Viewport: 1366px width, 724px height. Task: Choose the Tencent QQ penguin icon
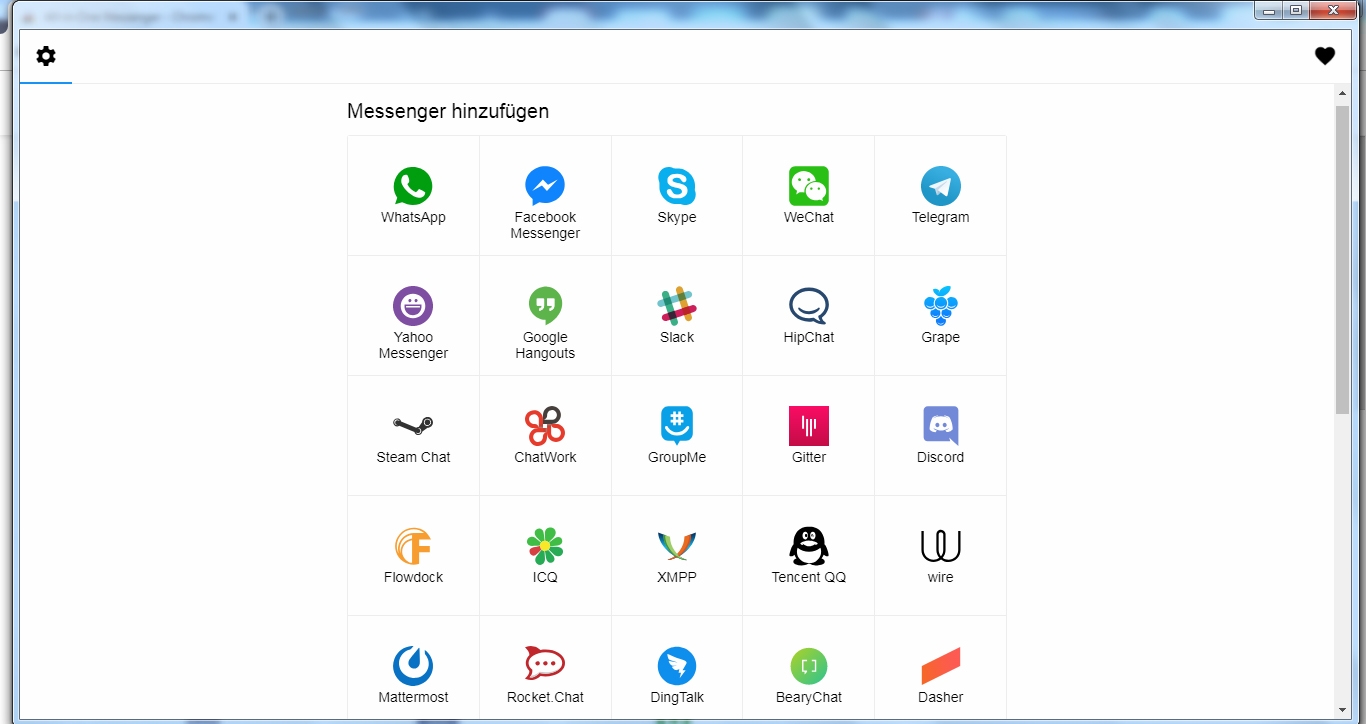coord(809,547)
